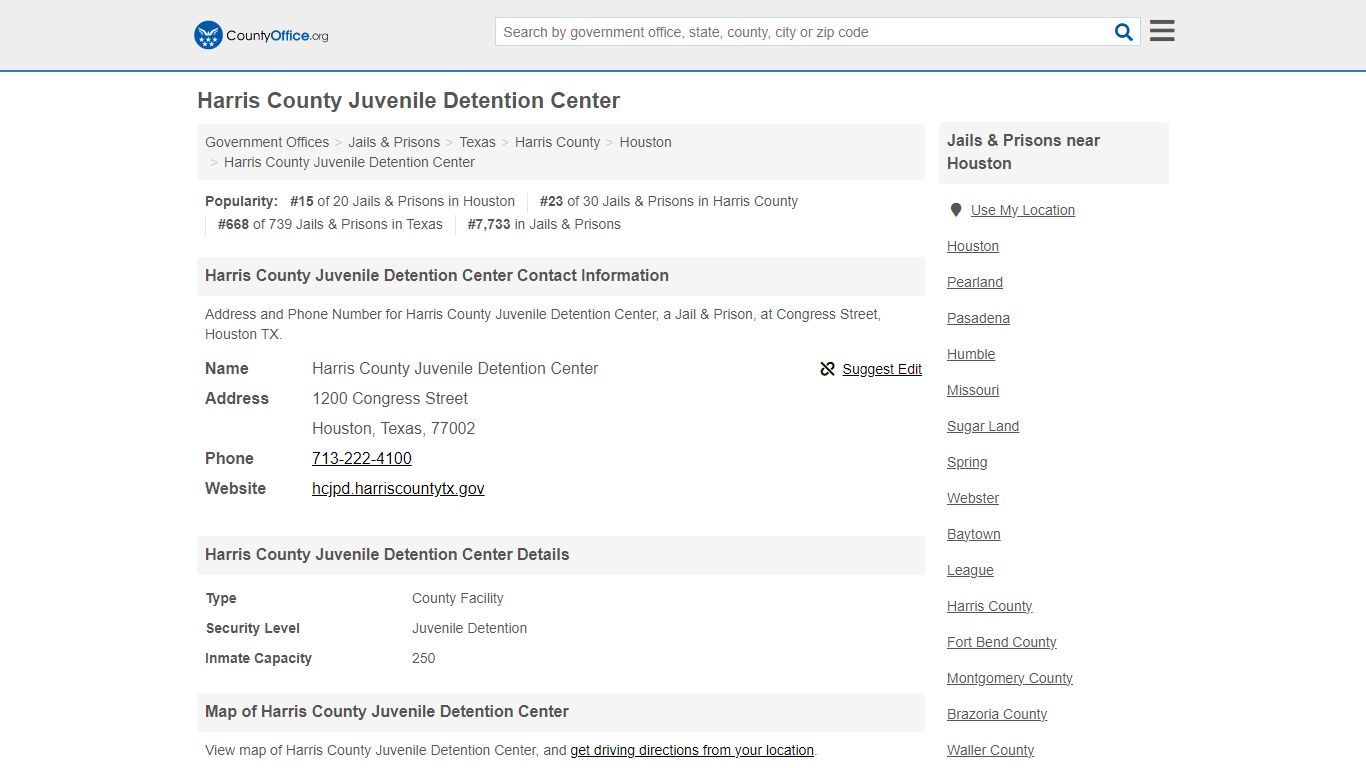The image size is (1366, 768).
Task: Click Use My Location link
Action: click(1023, 210)
